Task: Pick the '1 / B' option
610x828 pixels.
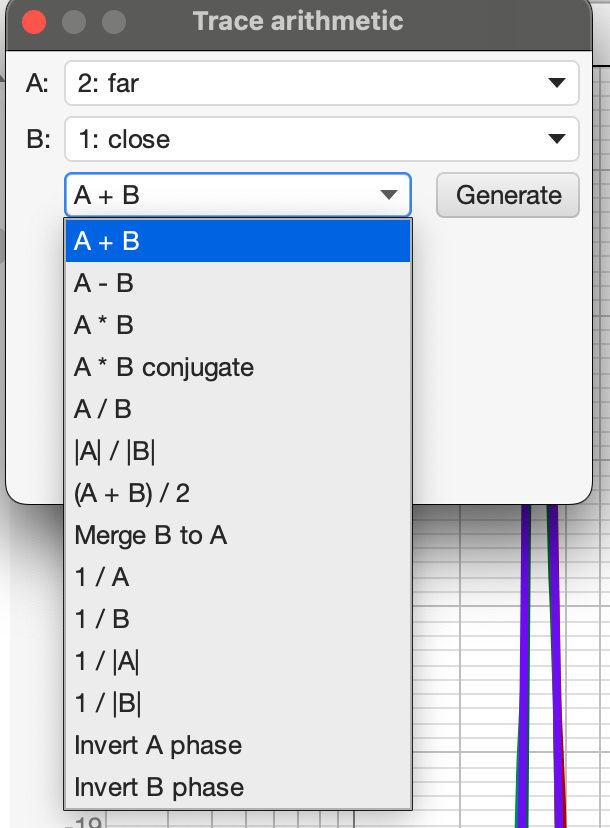Action: pos(238,619)
